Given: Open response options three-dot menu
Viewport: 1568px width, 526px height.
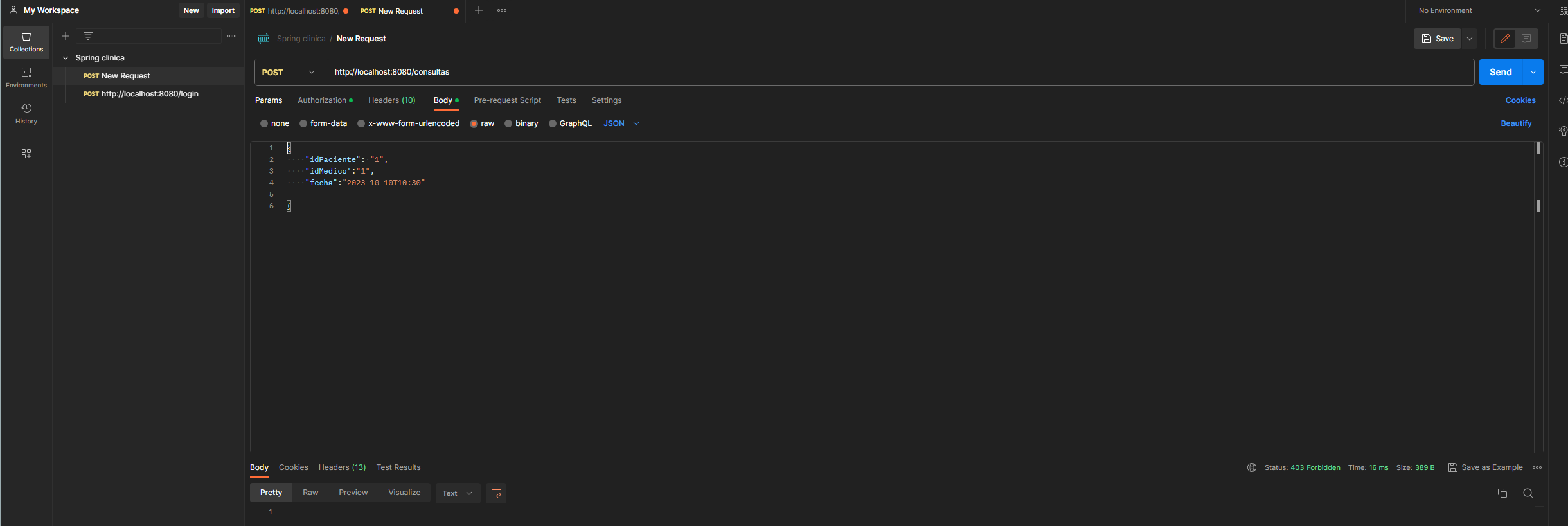Looking at the screenshot, I should [x=1537, y=467].
